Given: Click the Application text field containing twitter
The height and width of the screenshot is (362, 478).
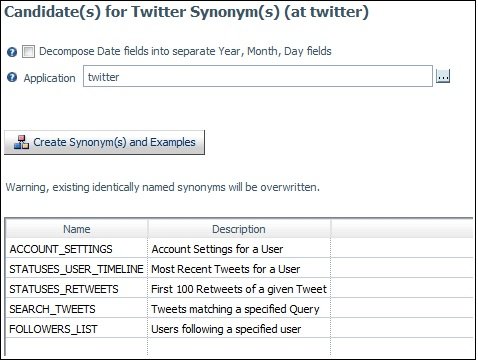Looking at the screenshot, I should (x=258, y=76).
